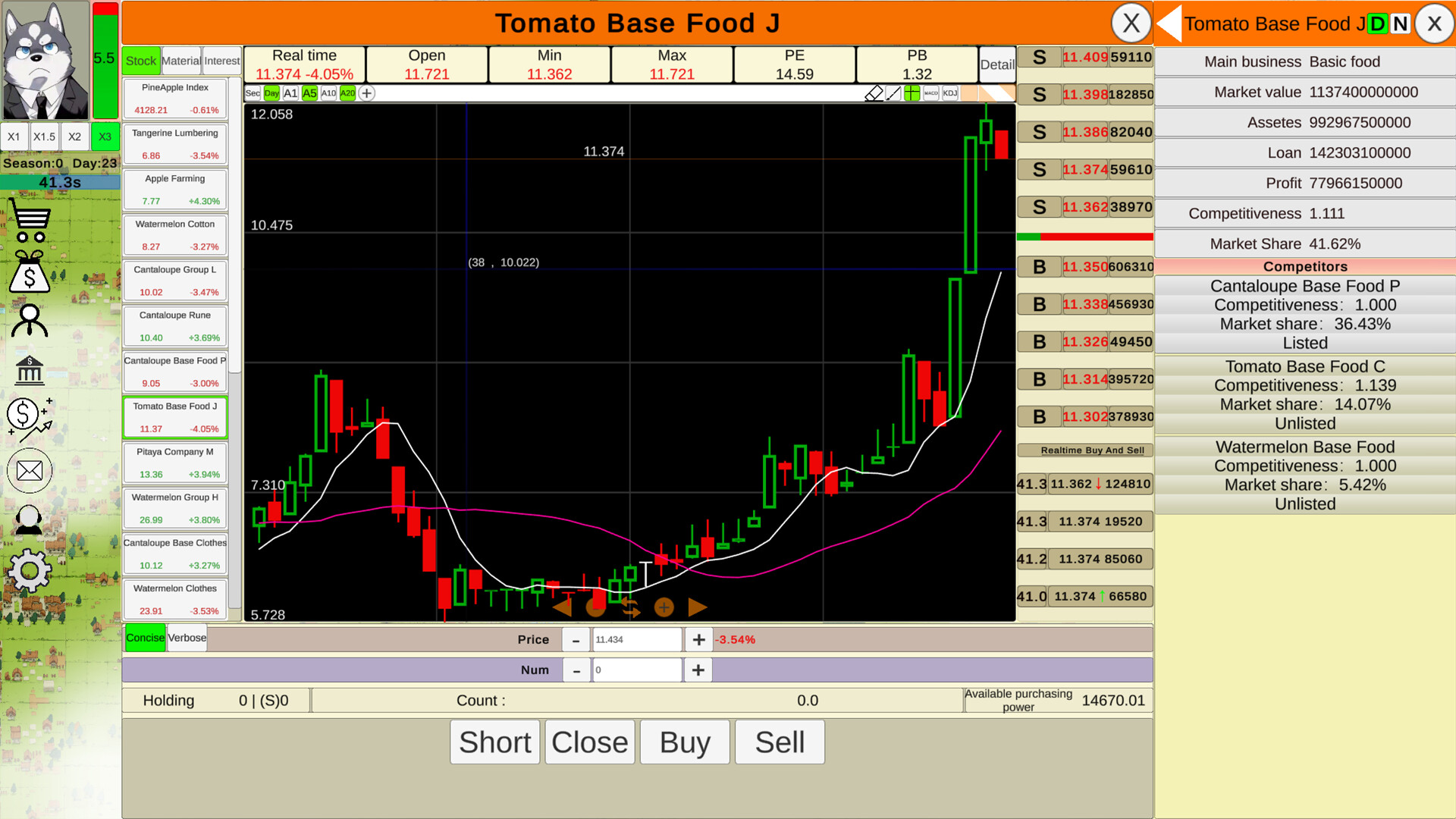1456x819 pixels.
Task: Toggle the KDJ indicator
Action: point(949,93)
